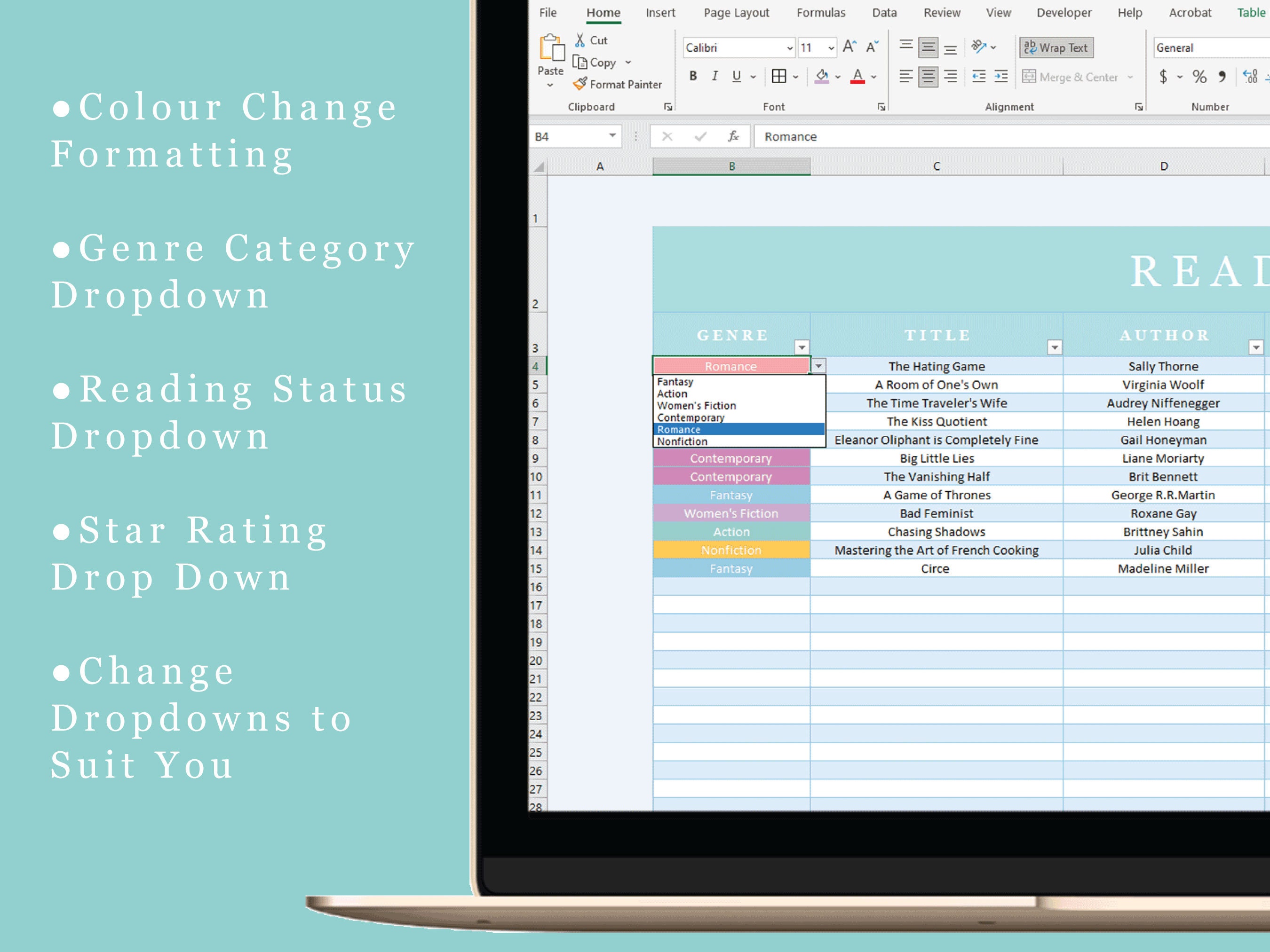Toggle underline formatting

[736, 75]
